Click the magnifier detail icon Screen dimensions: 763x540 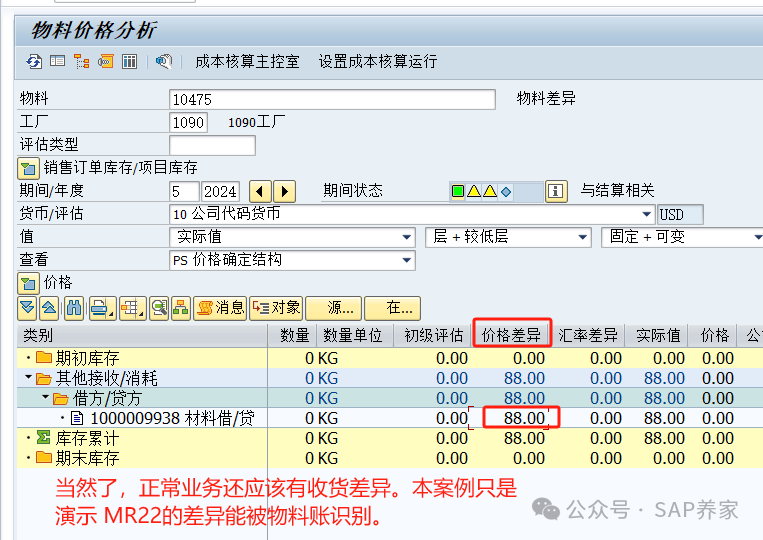[159, 308]
